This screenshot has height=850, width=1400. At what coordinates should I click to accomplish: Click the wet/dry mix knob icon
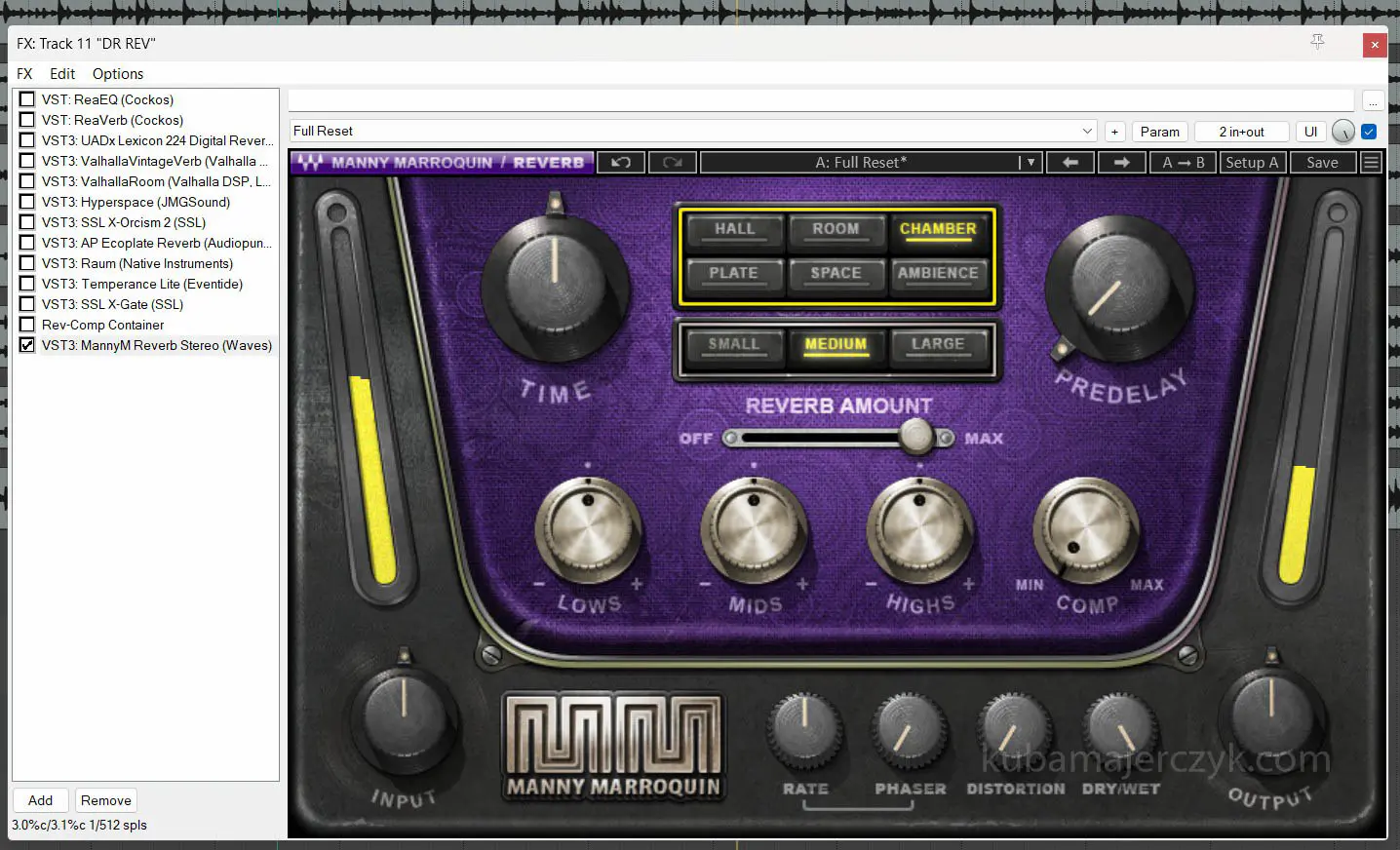click(1342, 132)
